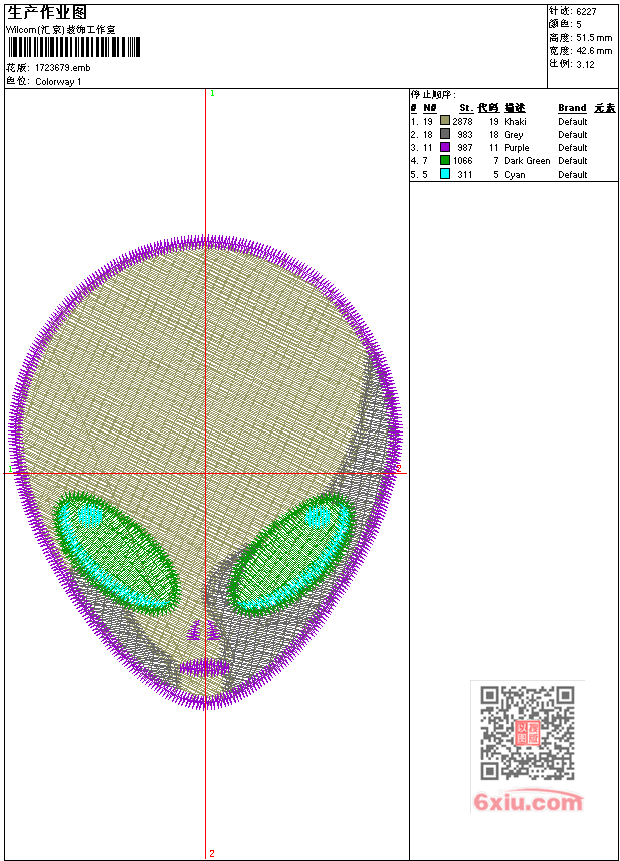Click the file name 1723679.emb
The width and height of the screenshot is (620, 861).
click(x=62, y=68)
